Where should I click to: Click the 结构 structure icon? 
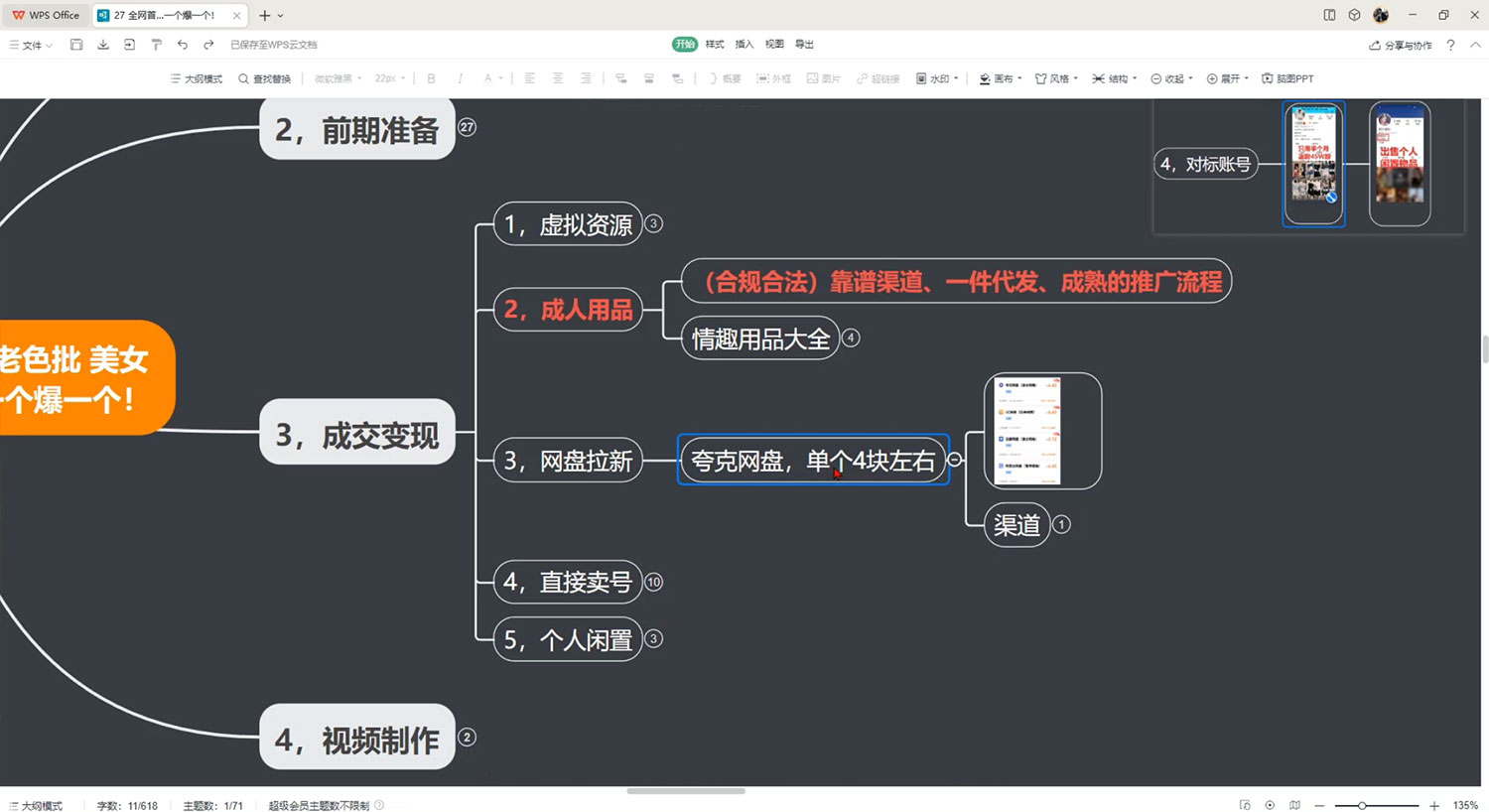point(1112,78)
